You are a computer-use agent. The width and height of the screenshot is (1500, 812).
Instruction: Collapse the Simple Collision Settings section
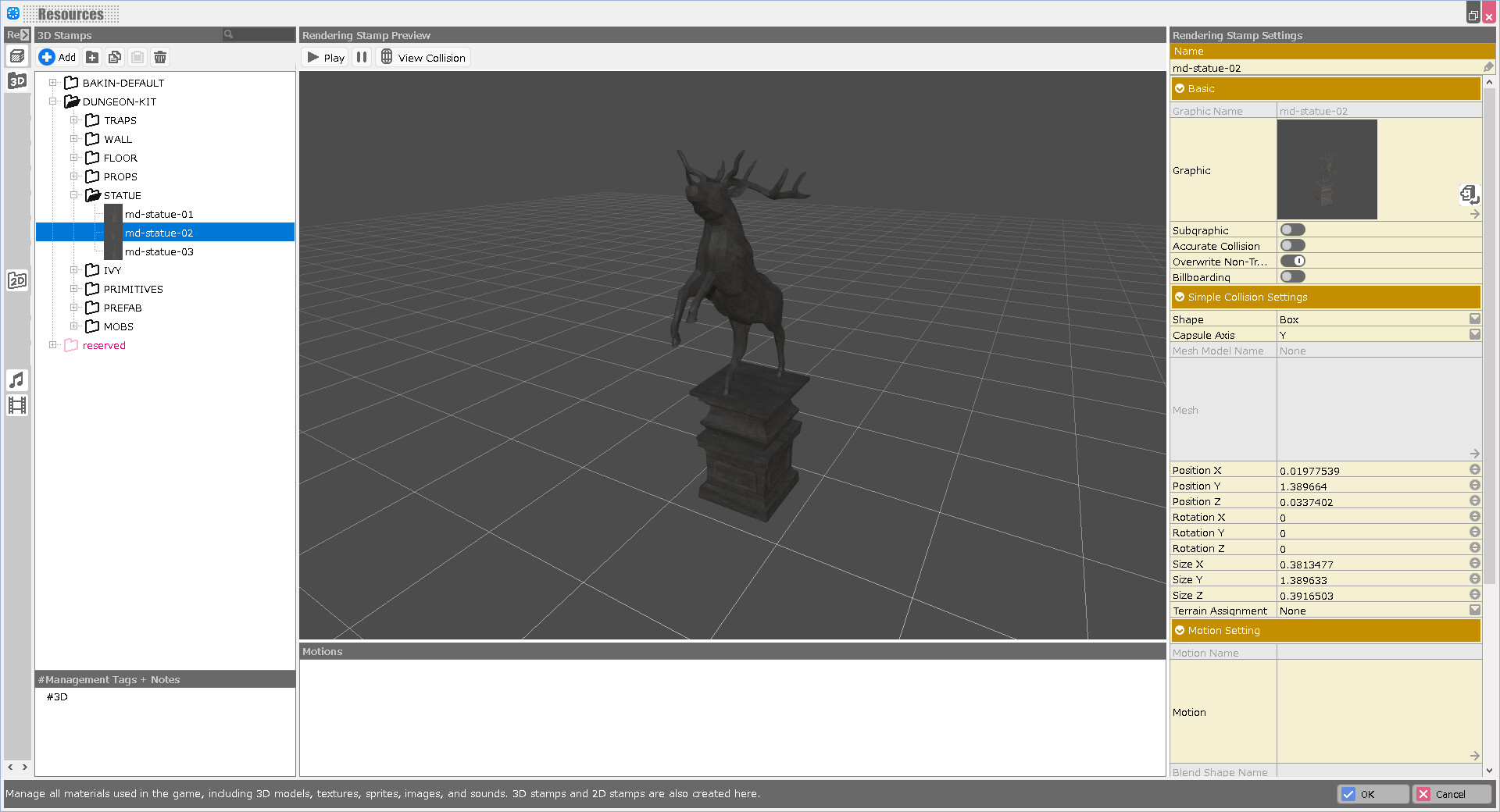pyautogui.click(x=1180, y=297)
